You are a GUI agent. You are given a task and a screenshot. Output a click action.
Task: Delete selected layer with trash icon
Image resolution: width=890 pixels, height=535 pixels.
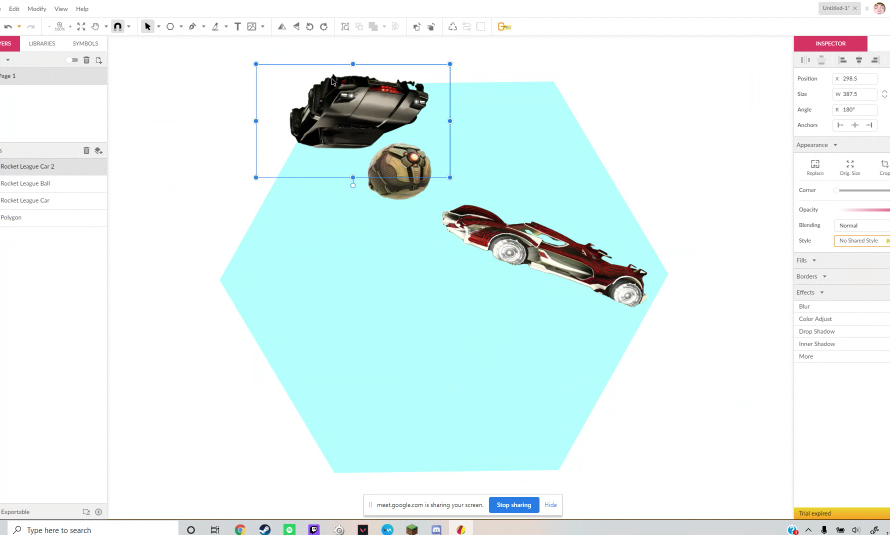click(86, 150)
